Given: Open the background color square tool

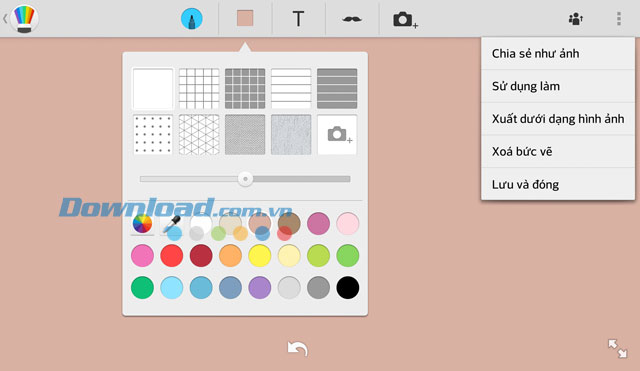Looking at the screenshot, I should coord(245,18).
